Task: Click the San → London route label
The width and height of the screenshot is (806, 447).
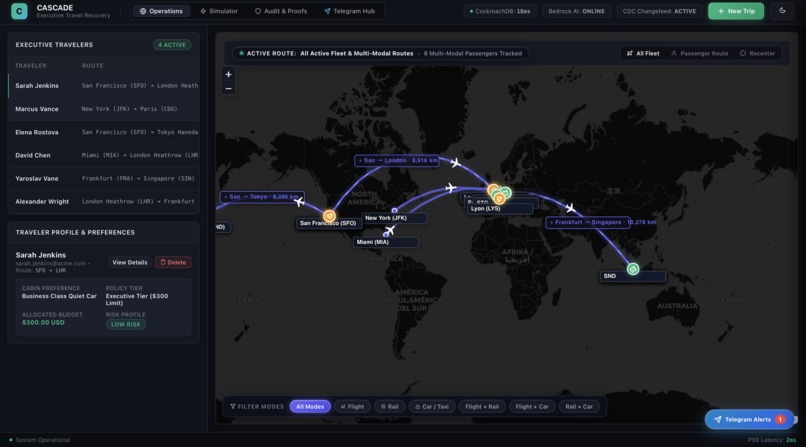Action: click(x=397, y=160)
